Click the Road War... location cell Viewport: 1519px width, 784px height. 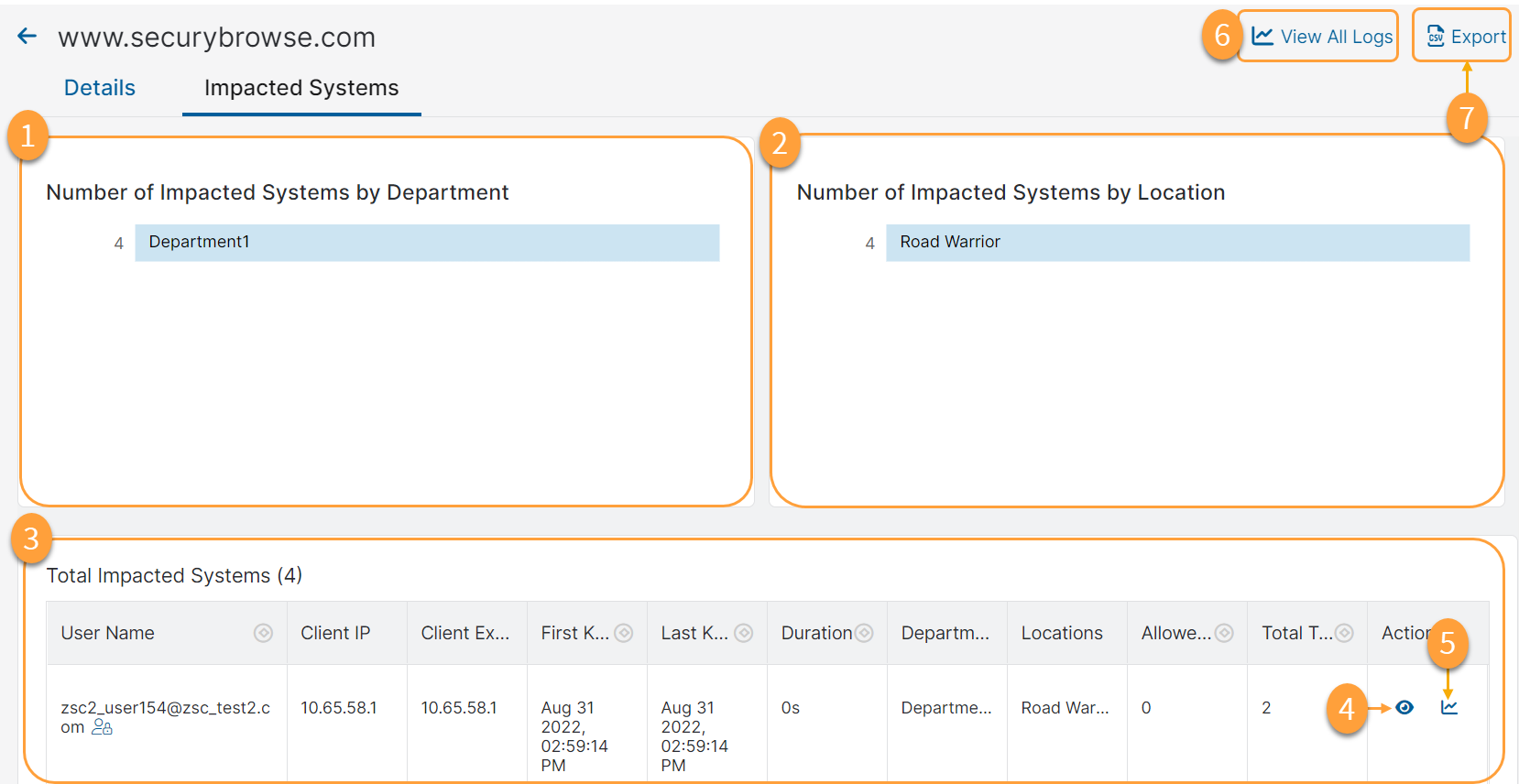click(1065, 708)
